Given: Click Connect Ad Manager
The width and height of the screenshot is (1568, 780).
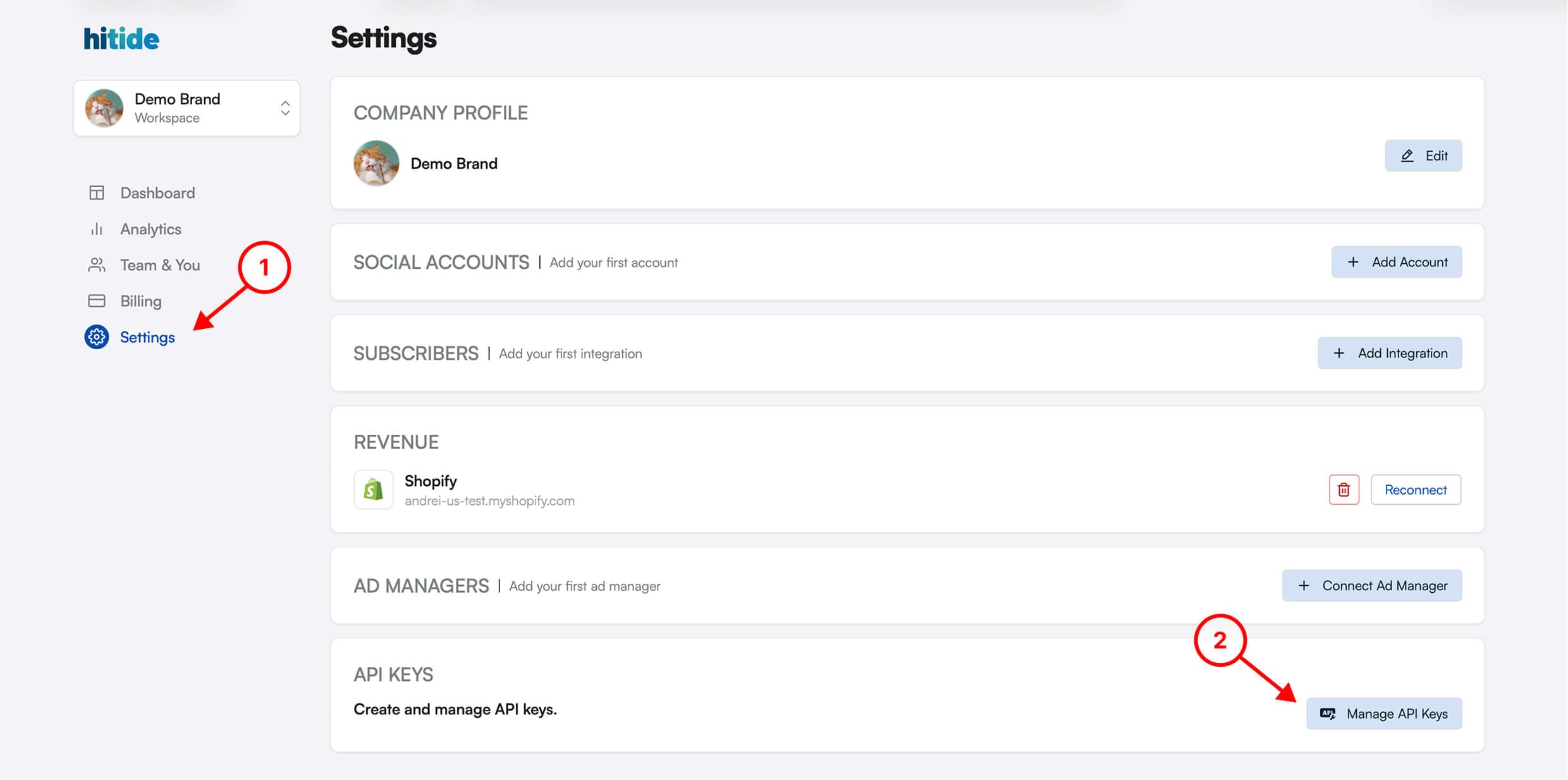Looking at the screenshot, I should point(1372,586).
